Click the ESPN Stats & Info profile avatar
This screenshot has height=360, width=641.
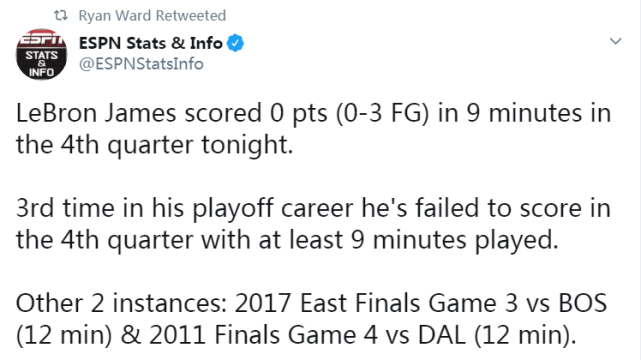(x=41, y=54)
